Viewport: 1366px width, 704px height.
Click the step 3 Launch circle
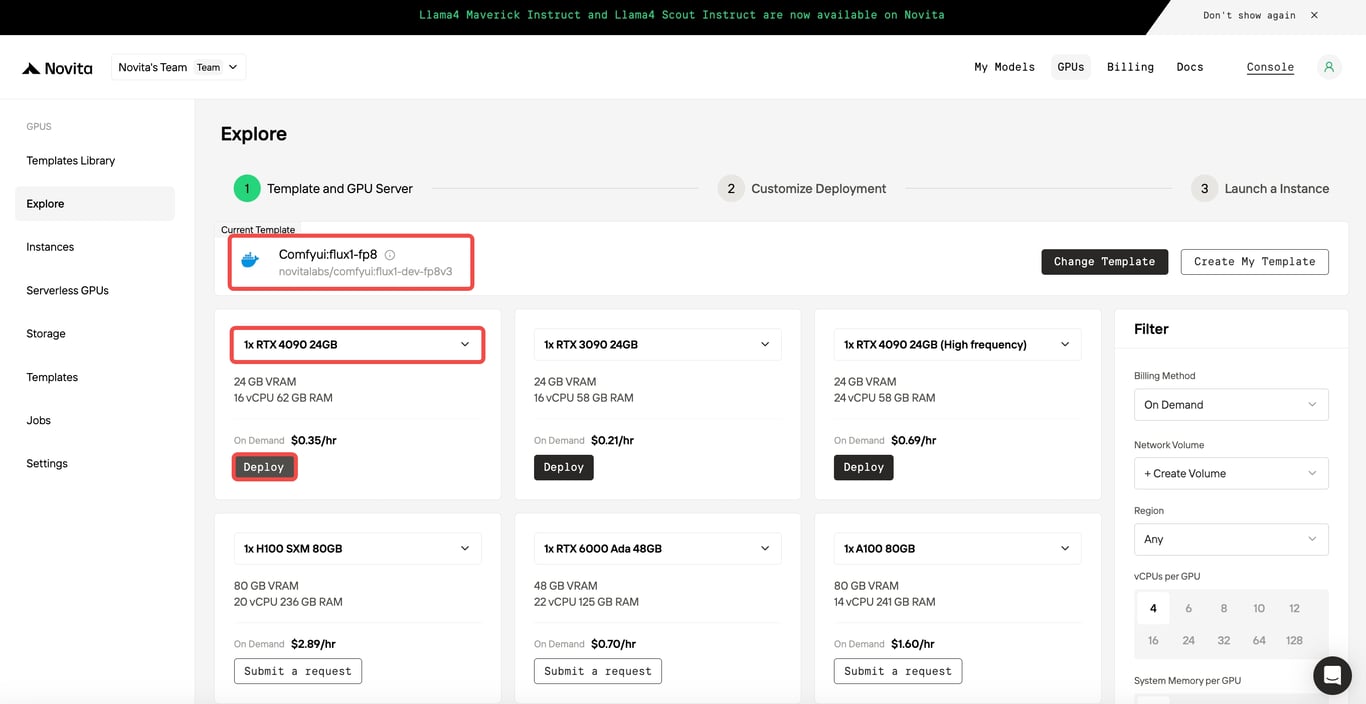click(x=1204, y=188)
